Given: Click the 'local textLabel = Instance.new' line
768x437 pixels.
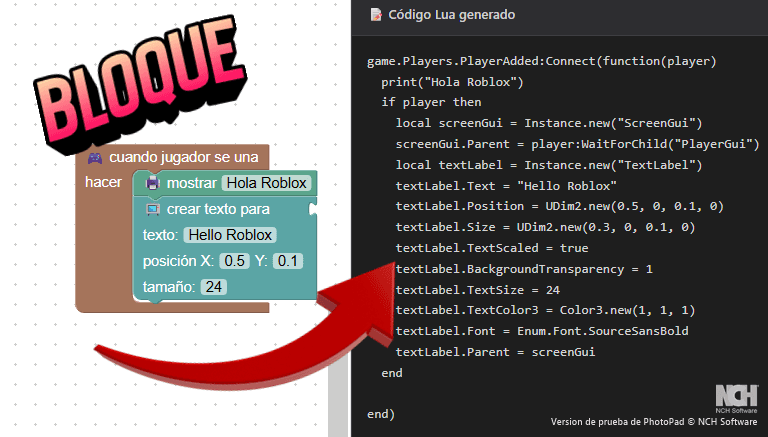Looking at the screenshot, I should click(x=549, y=165).
